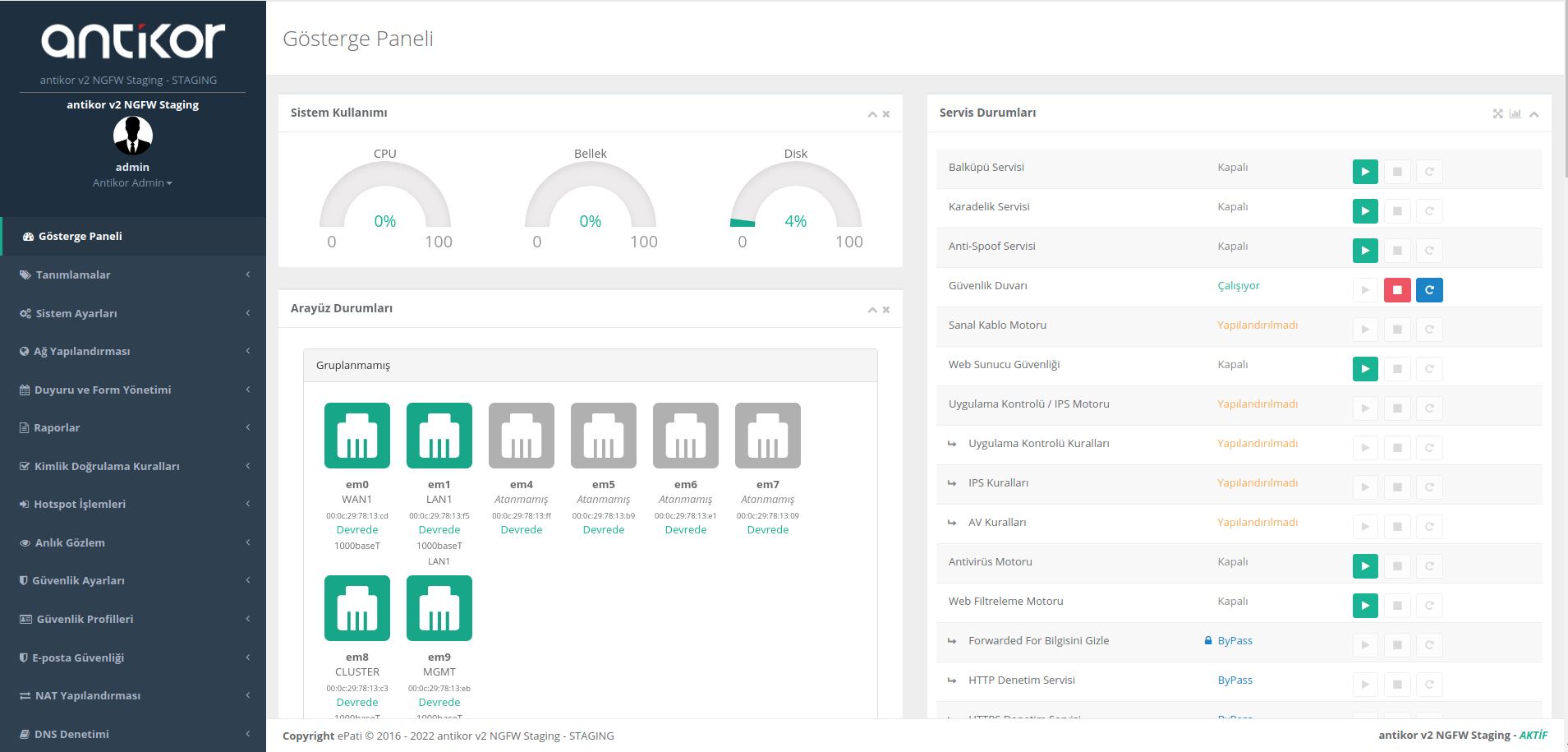
Task: Open chart view in Servis Durumları
Action: pyautogui.click(x=1515, y=114)
